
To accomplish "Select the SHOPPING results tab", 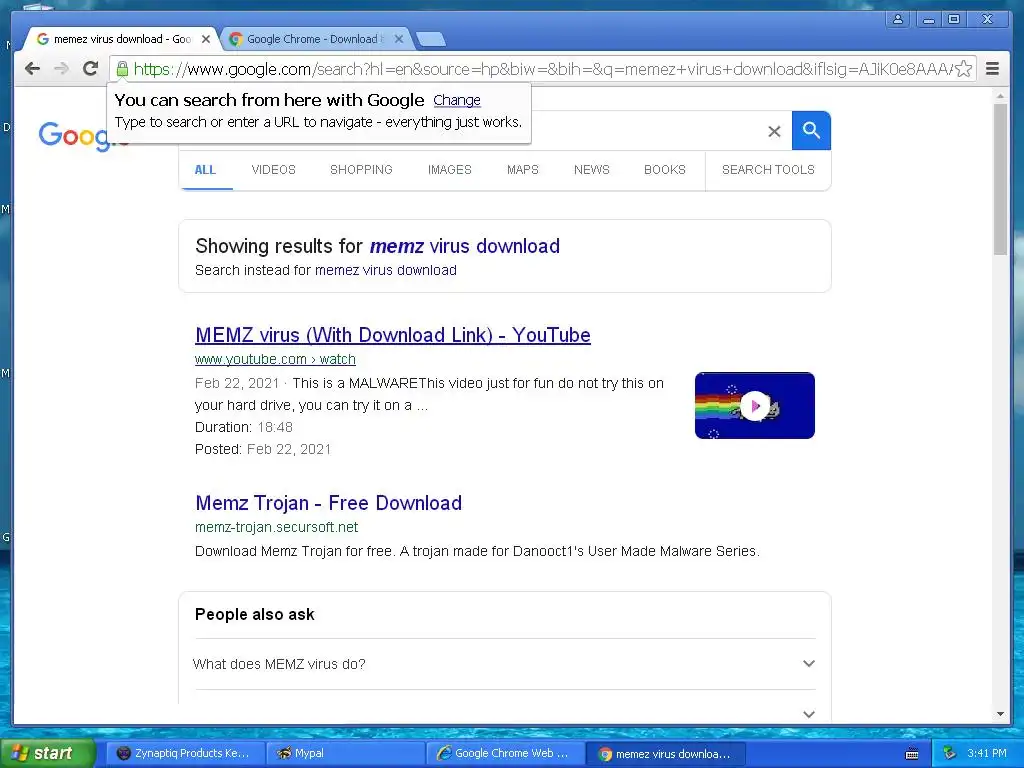I will [361, 170].
